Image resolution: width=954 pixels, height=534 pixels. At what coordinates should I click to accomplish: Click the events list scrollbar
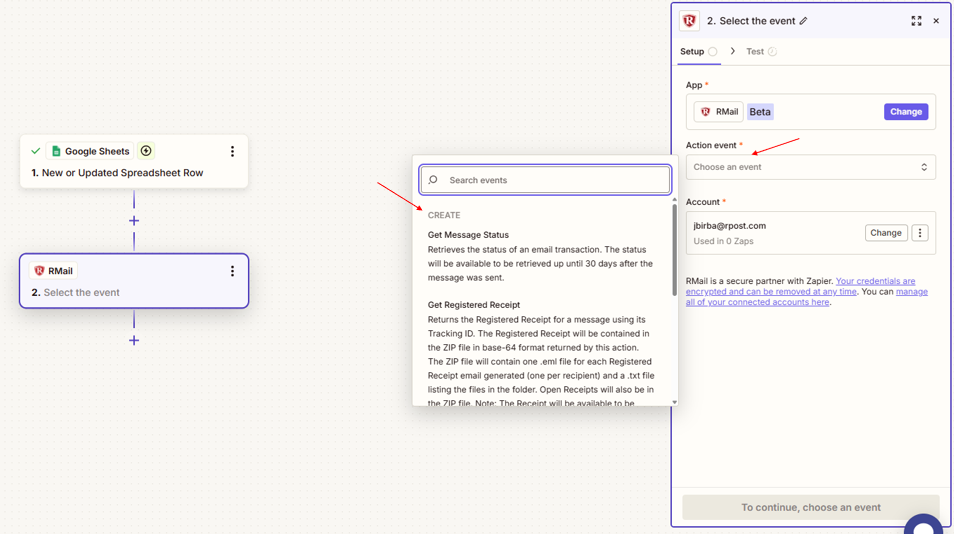[674, 250]
